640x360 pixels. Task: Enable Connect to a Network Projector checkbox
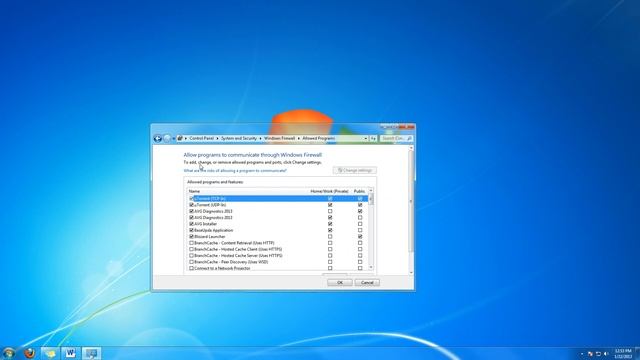pyautogui.click(x=191, y=269)
